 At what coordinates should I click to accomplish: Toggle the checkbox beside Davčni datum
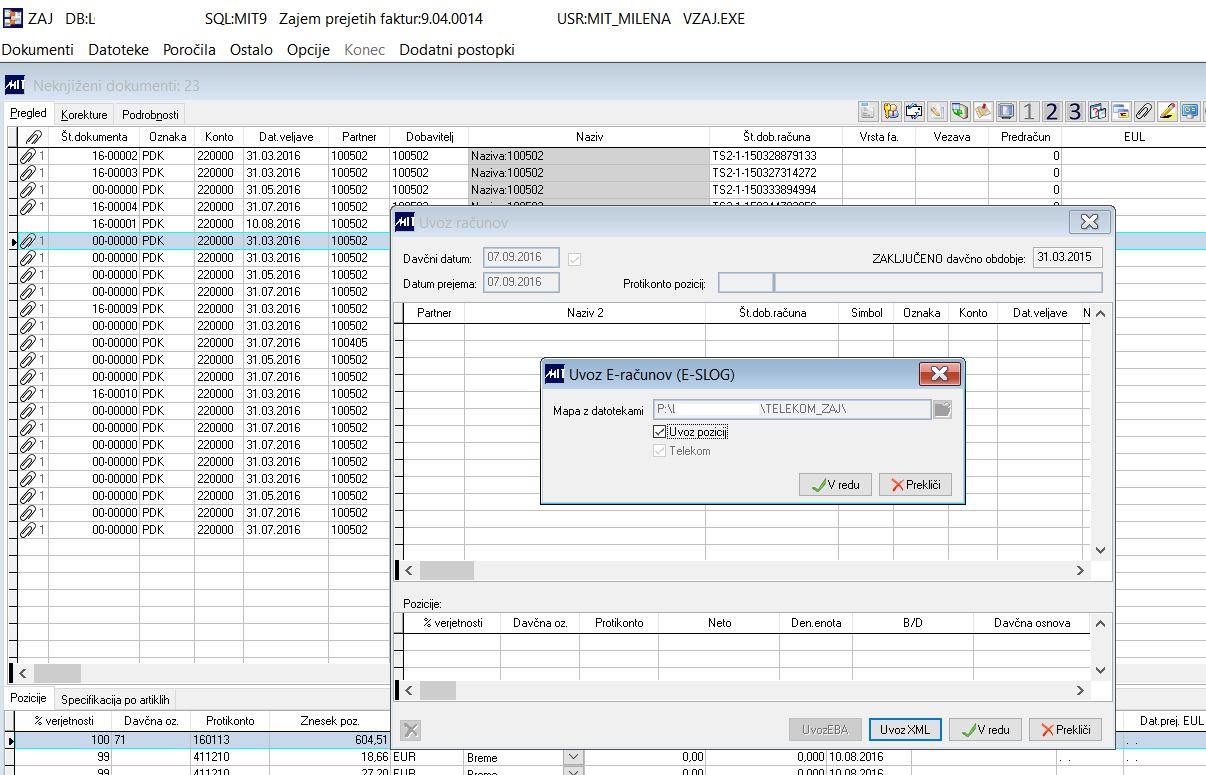click(x=574, y=259)
